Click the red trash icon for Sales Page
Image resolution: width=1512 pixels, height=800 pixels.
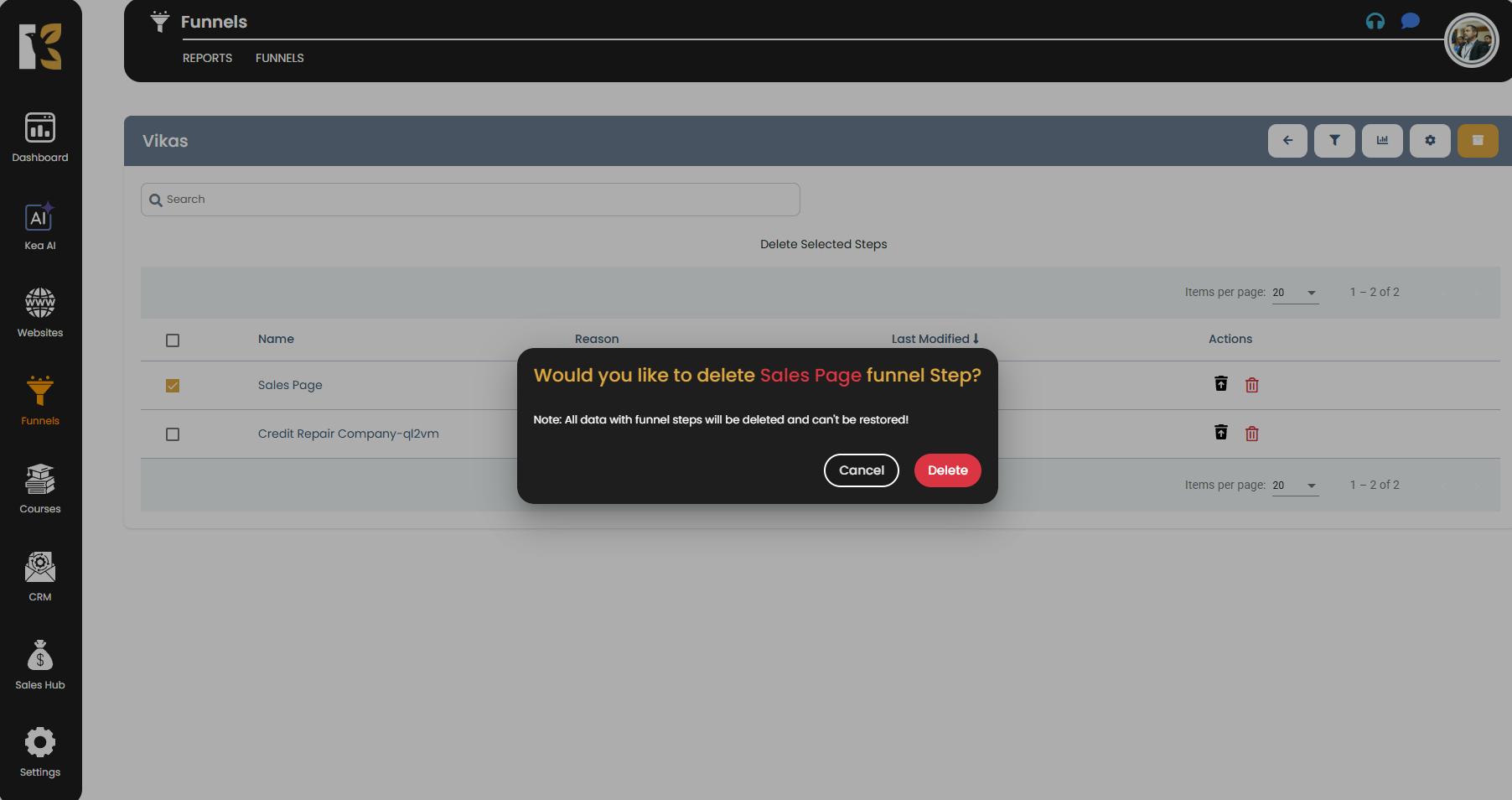pos(1251,385)
